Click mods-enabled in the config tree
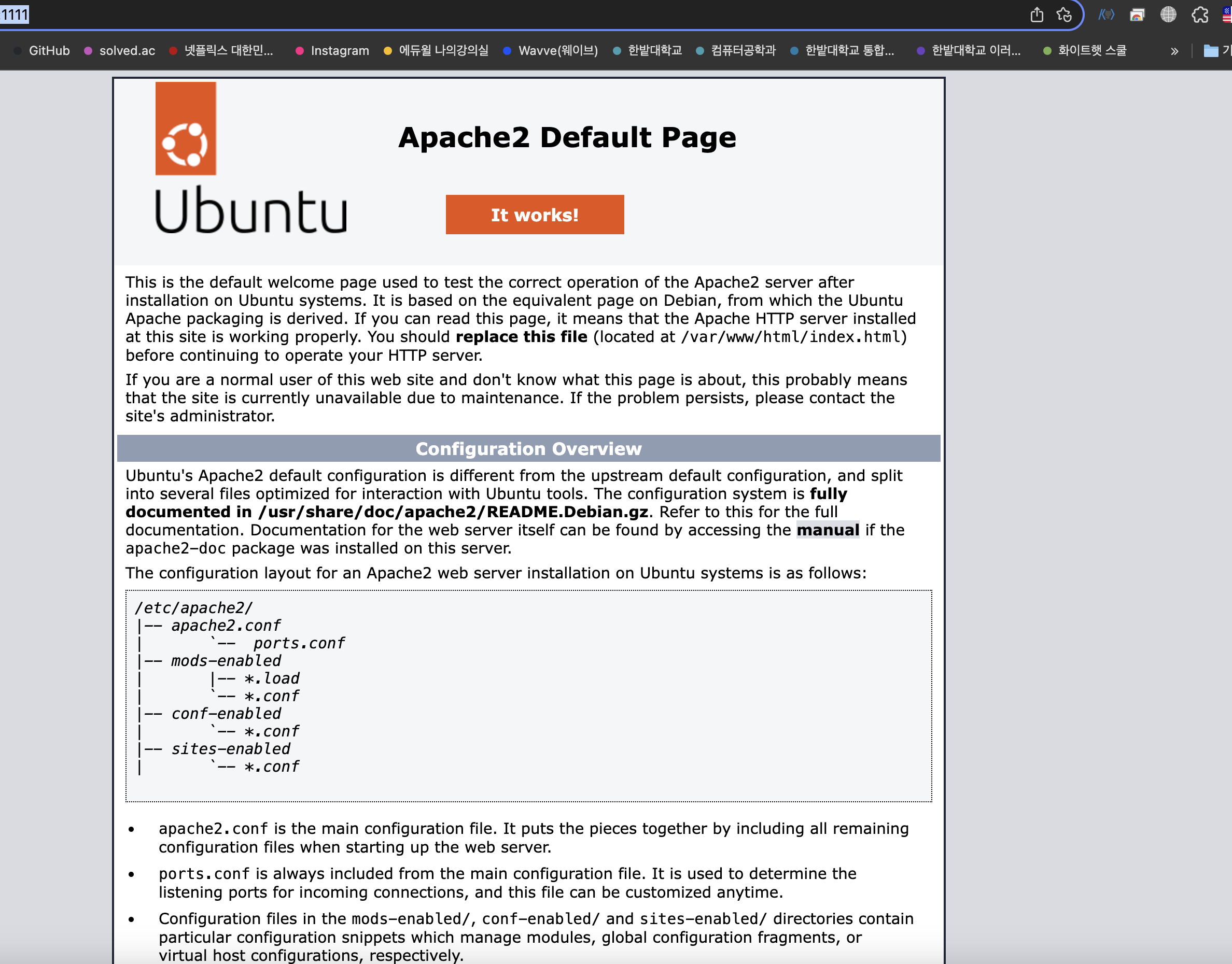 click(226, 661)
